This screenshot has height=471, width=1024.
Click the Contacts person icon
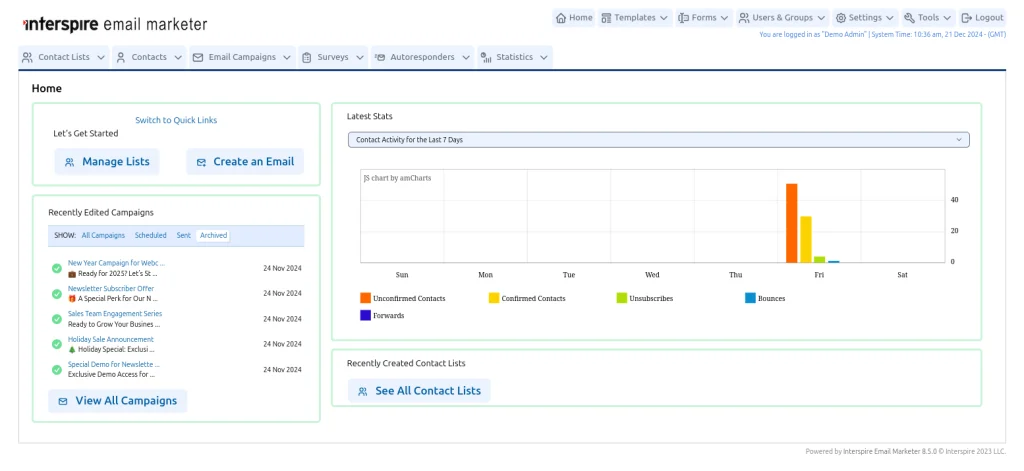coord(121,57)
